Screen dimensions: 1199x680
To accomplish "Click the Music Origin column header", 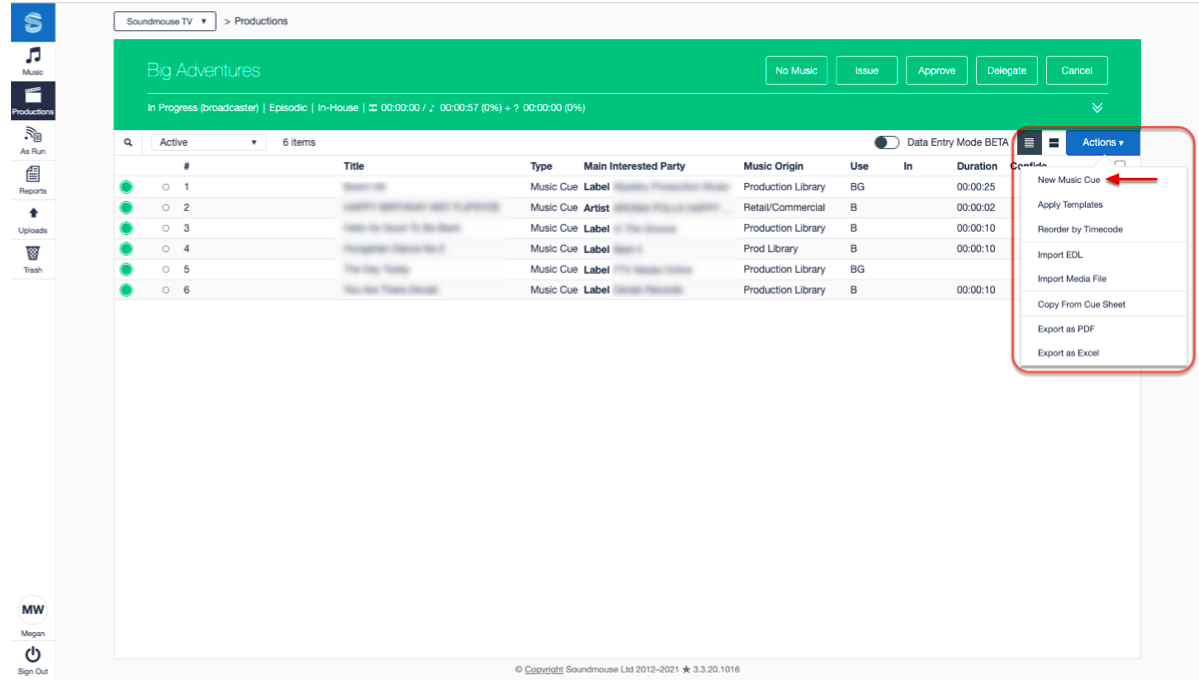I will [x=773, y=166].
